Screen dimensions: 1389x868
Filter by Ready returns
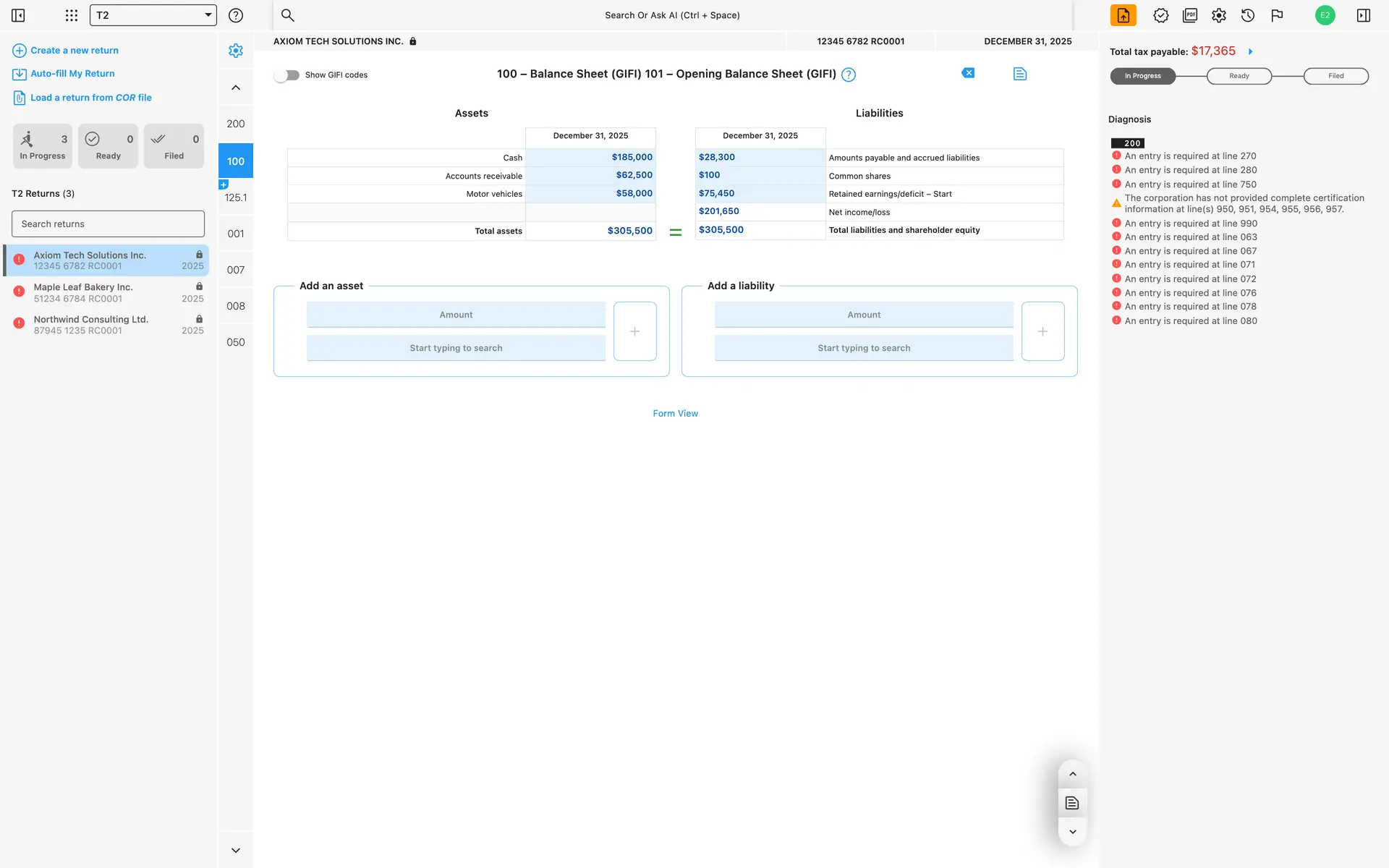click(x=108, y=146)
